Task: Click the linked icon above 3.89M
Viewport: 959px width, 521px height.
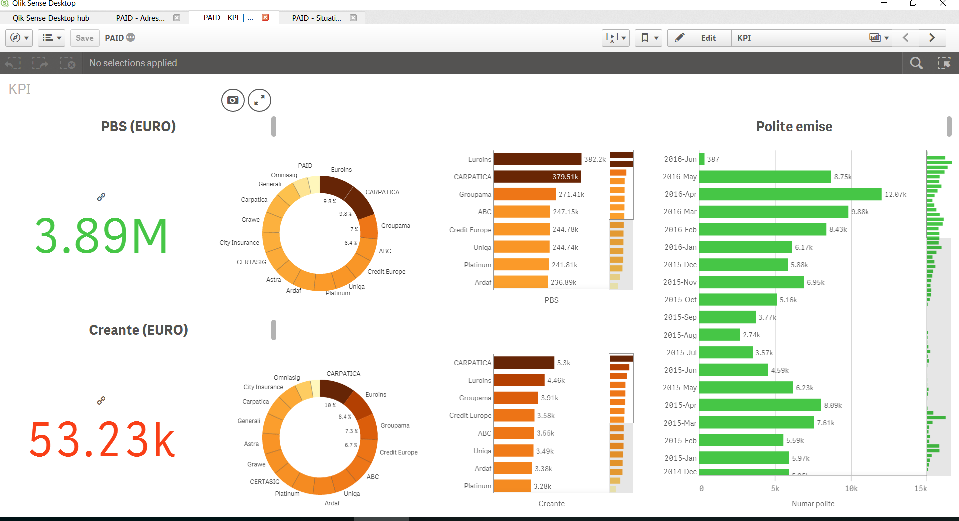Action: click(101, 197)
